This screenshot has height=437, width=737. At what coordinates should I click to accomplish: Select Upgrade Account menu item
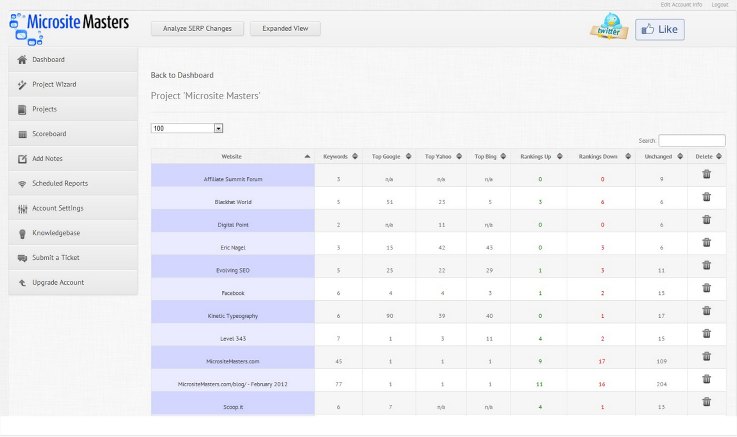click(73, 282)
